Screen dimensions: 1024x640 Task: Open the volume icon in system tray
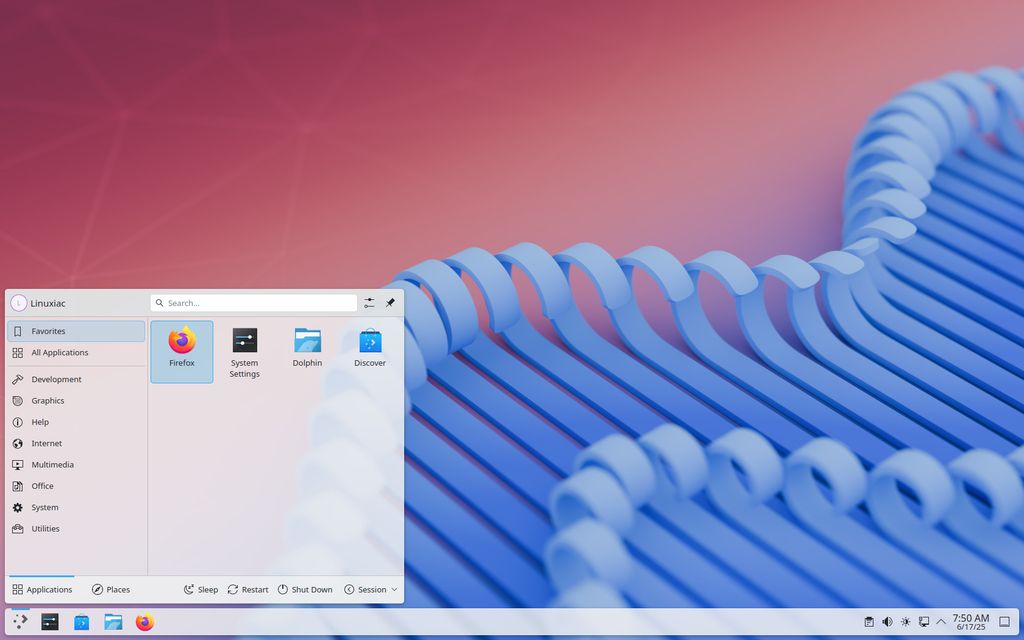tap(887, 622)
